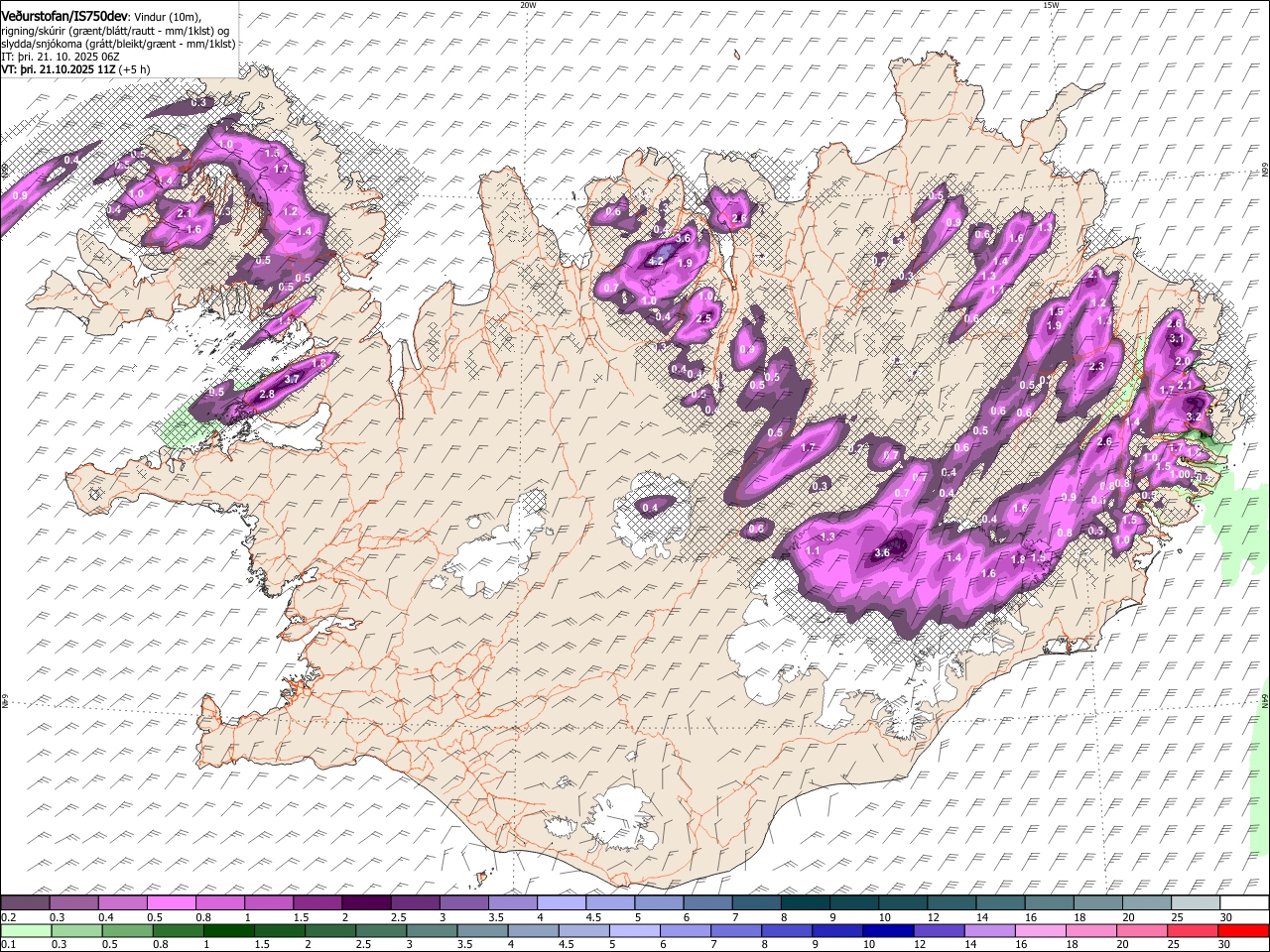This screenshot has height=952, width=1270.
Task: Click the 15W longitude label at the top
Action: (x=1051, y=5)
